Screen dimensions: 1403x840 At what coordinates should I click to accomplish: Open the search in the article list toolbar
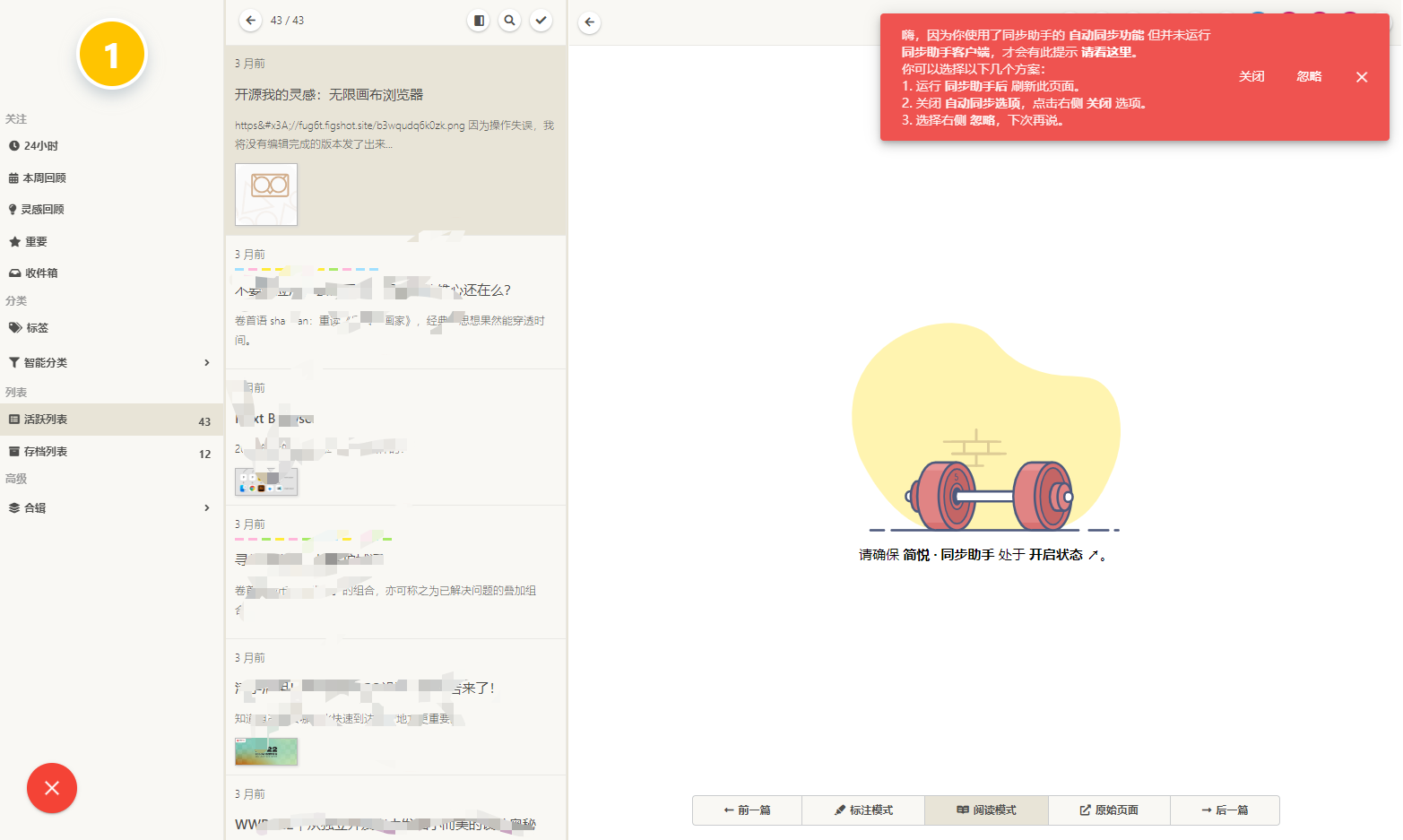(x=509, y=20)
